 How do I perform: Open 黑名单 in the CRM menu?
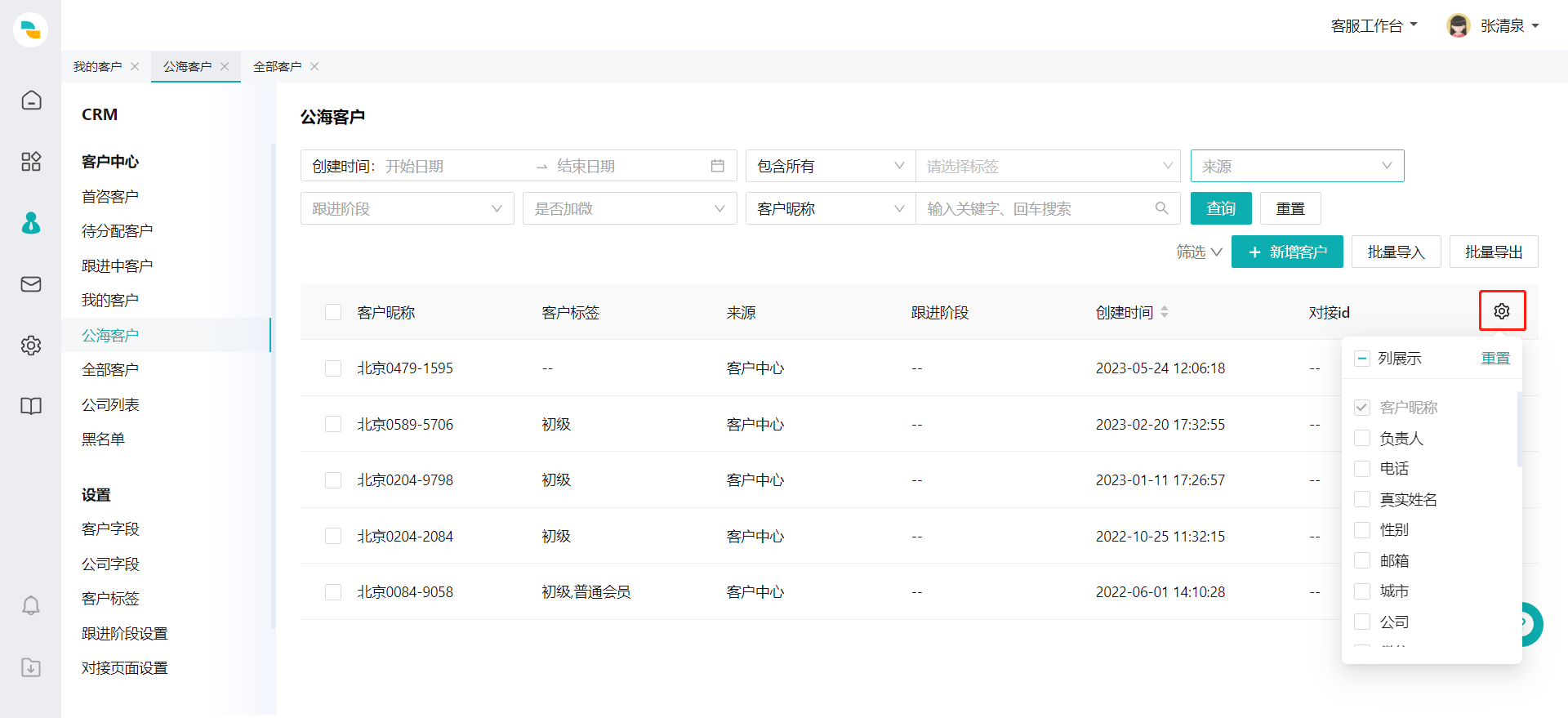click(103, 439)
